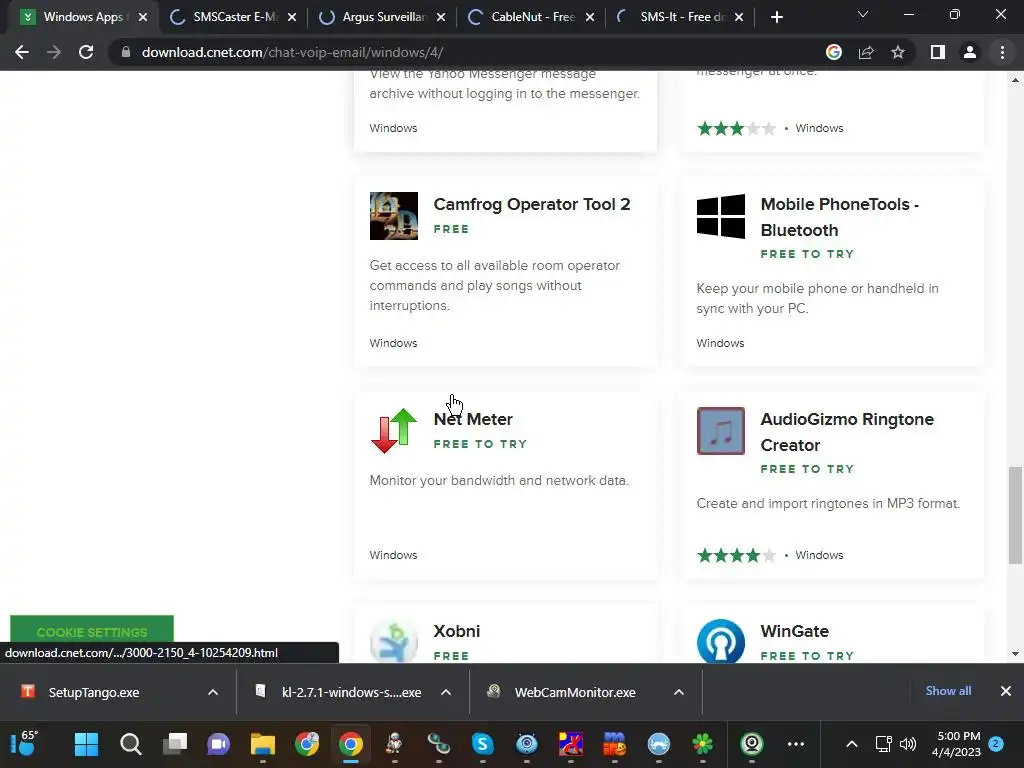Screen dimensions: 1024x768
Task: Open the Net Meter title link
Action: tap(473, 419)
